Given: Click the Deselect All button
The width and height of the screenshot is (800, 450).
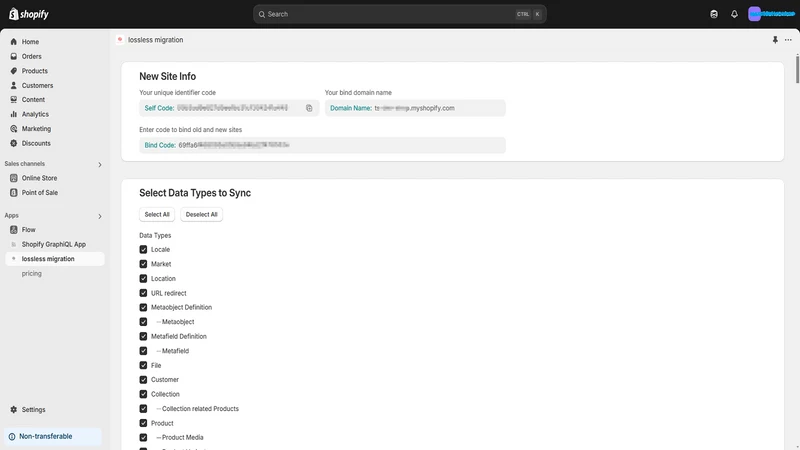Looking at the screenshot, I should tap(202, 214).
